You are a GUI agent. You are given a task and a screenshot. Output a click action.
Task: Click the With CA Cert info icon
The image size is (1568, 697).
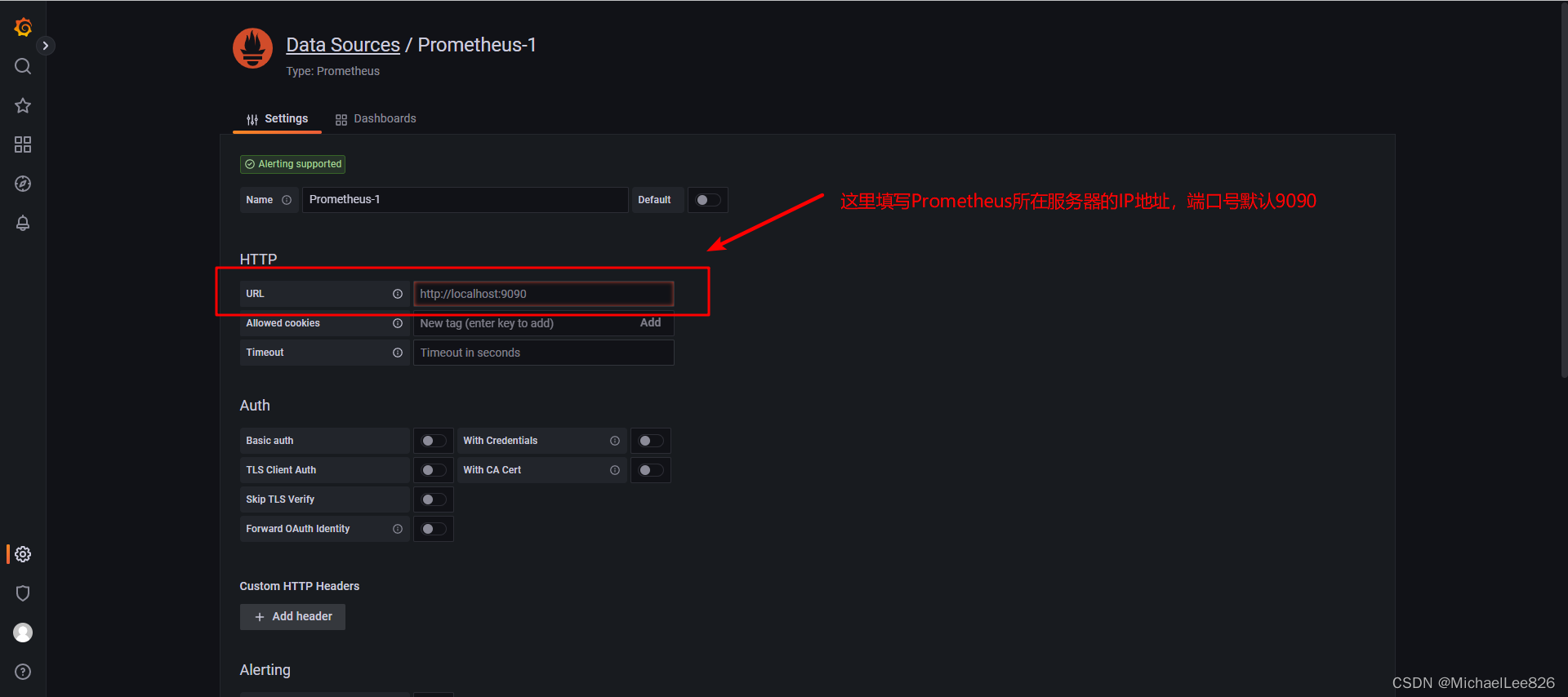coord(615,470)
